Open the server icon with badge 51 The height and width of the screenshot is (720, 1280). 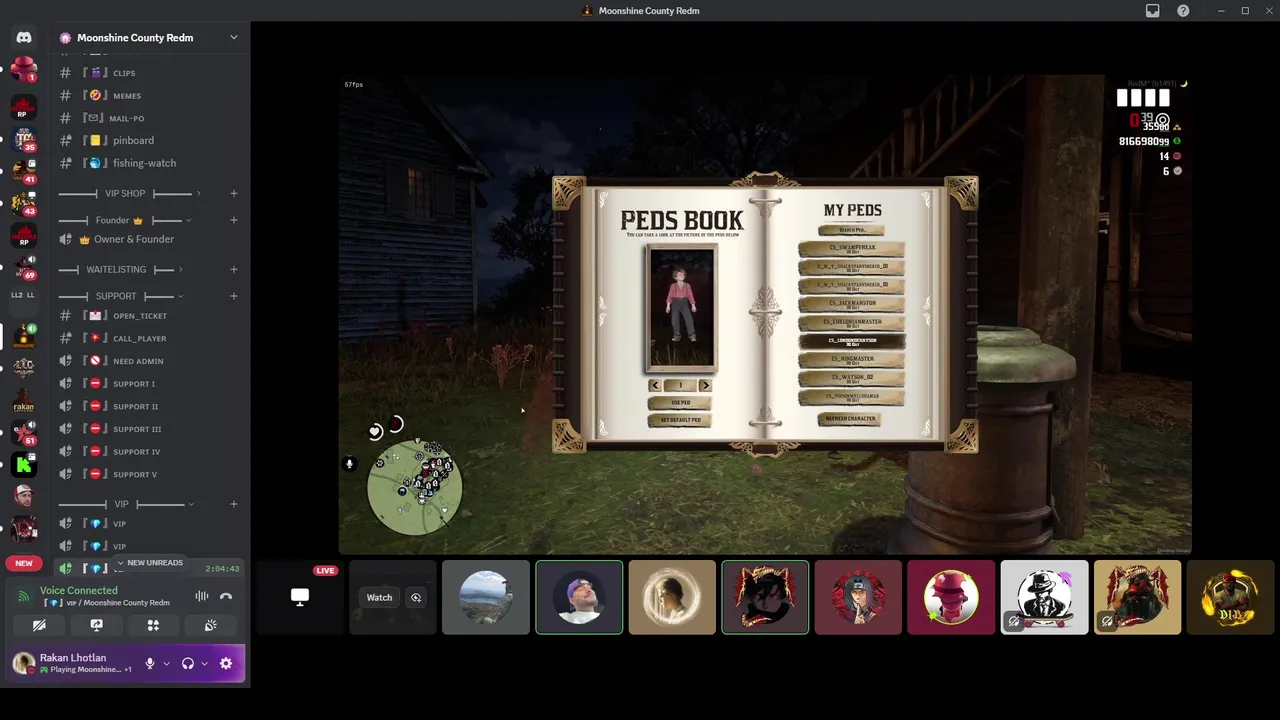pyautogui.click(x=24, y=432)
